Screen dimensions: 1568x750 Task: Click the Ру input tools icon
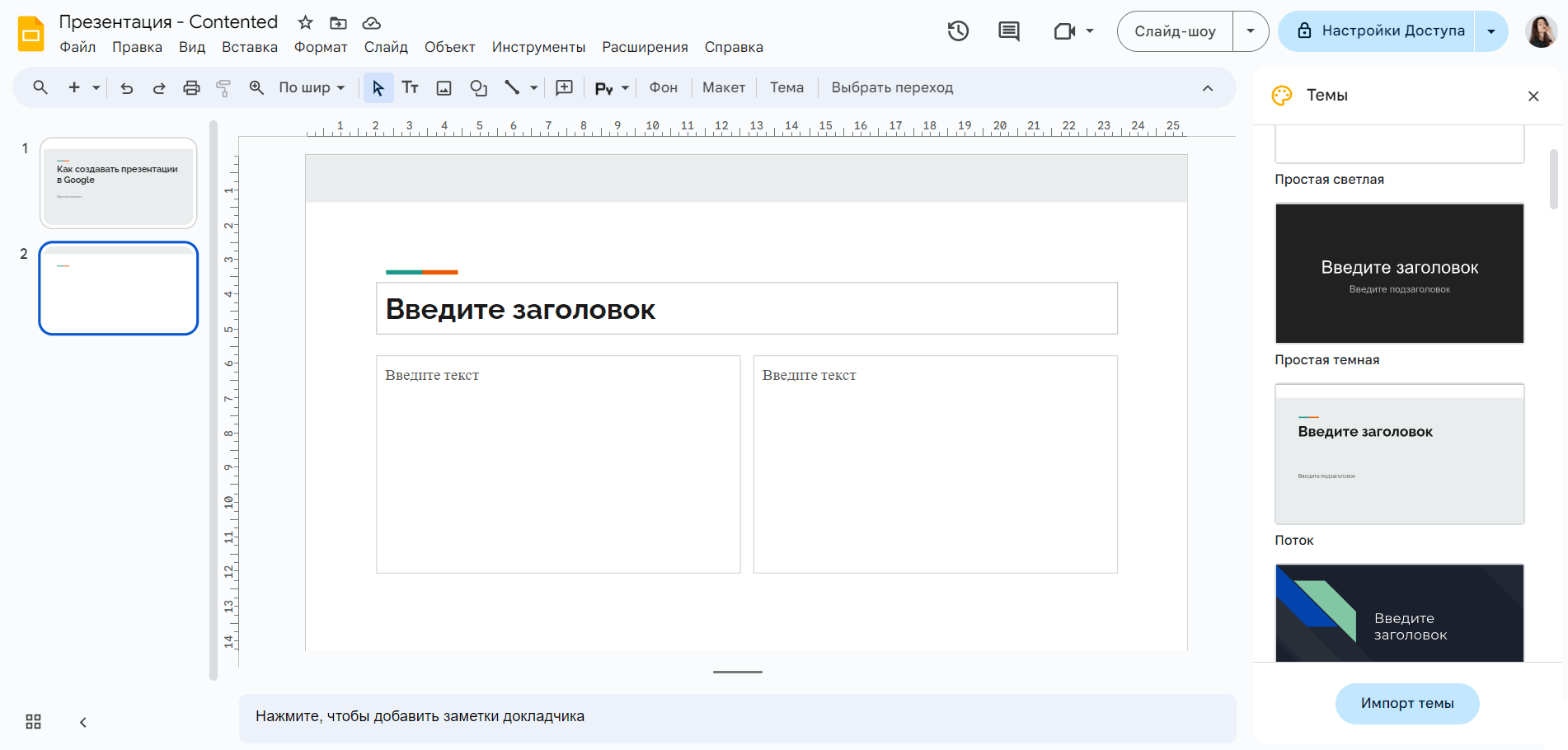point(603,87)
